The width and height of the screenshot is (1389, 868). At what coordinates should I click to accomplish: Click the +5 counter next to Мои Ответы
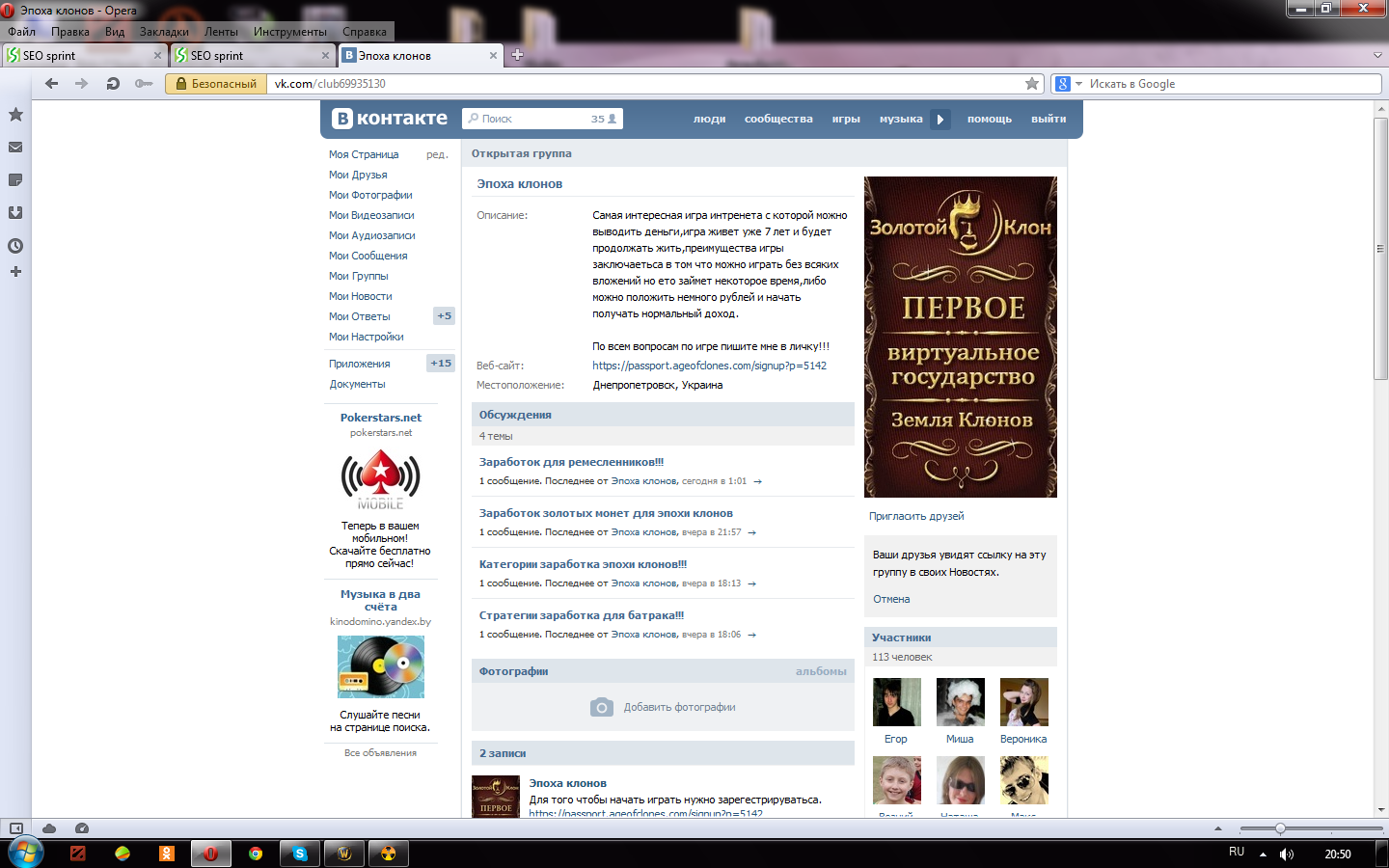point(444,315)
